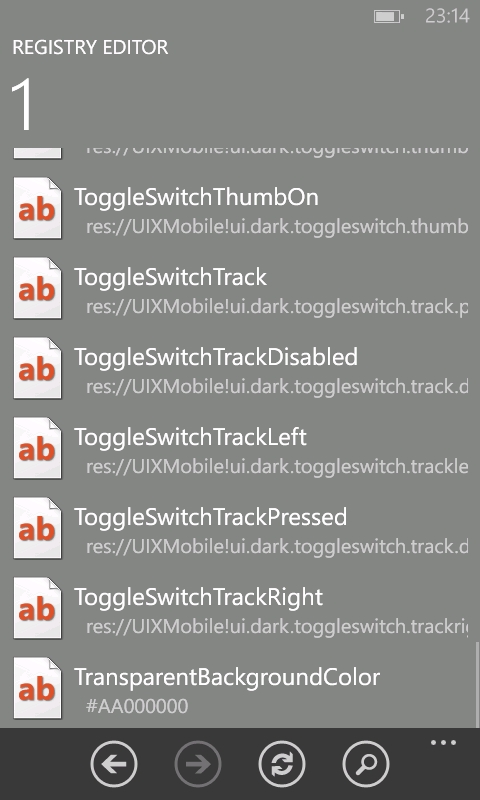Tap the ToggleSwitchTrackDisabled ab icon
The height and width of the screenshot is (800, 480).
[x=37, y=368]
